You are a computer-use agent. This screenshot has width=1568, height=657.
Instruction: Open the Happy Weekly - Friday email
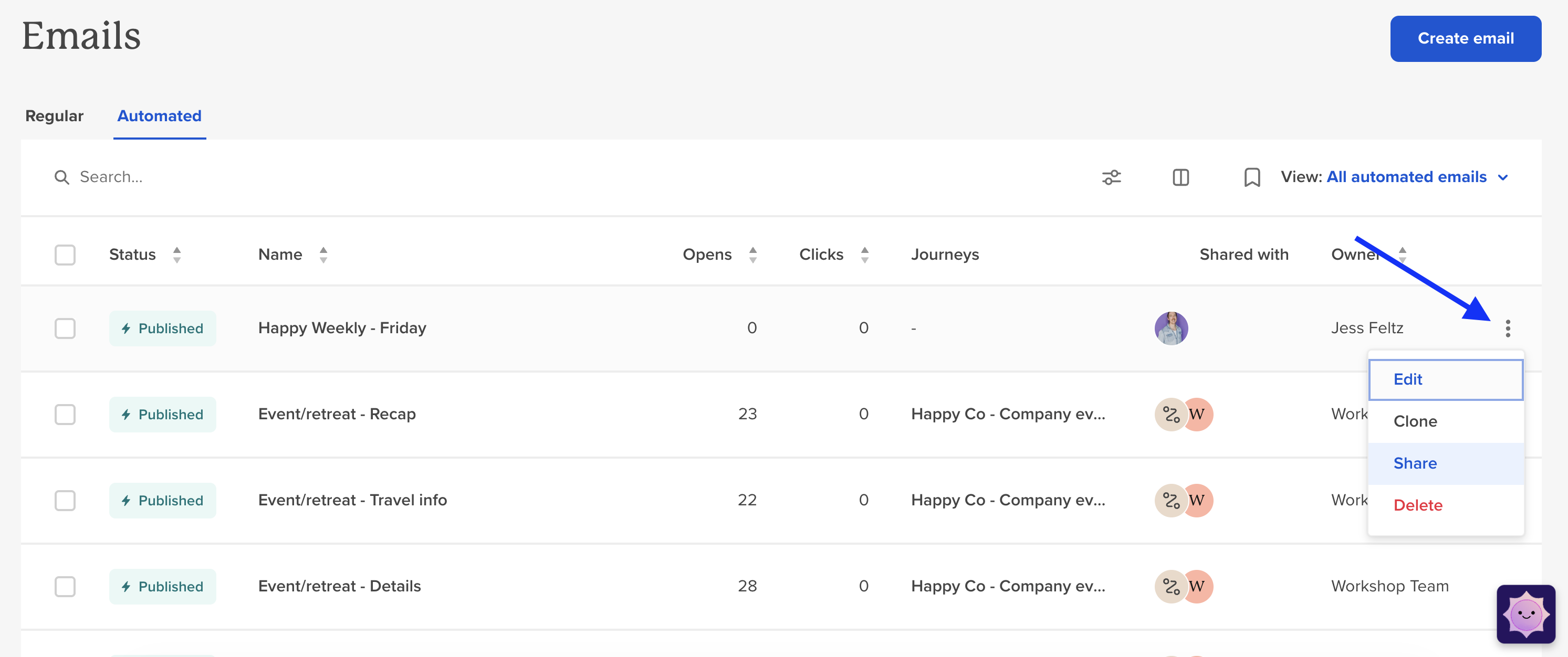342,328
